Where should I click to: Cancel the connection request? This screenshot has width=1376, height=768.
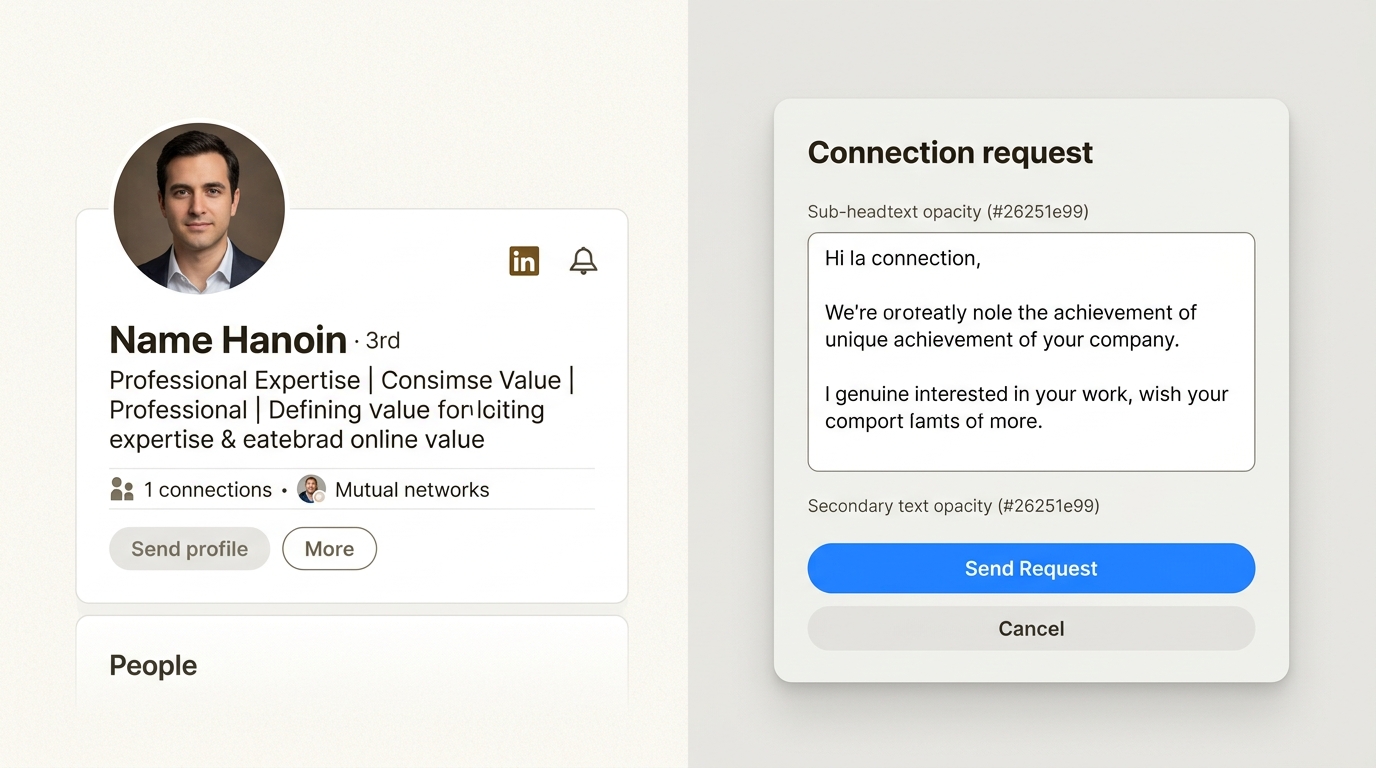1031,628
